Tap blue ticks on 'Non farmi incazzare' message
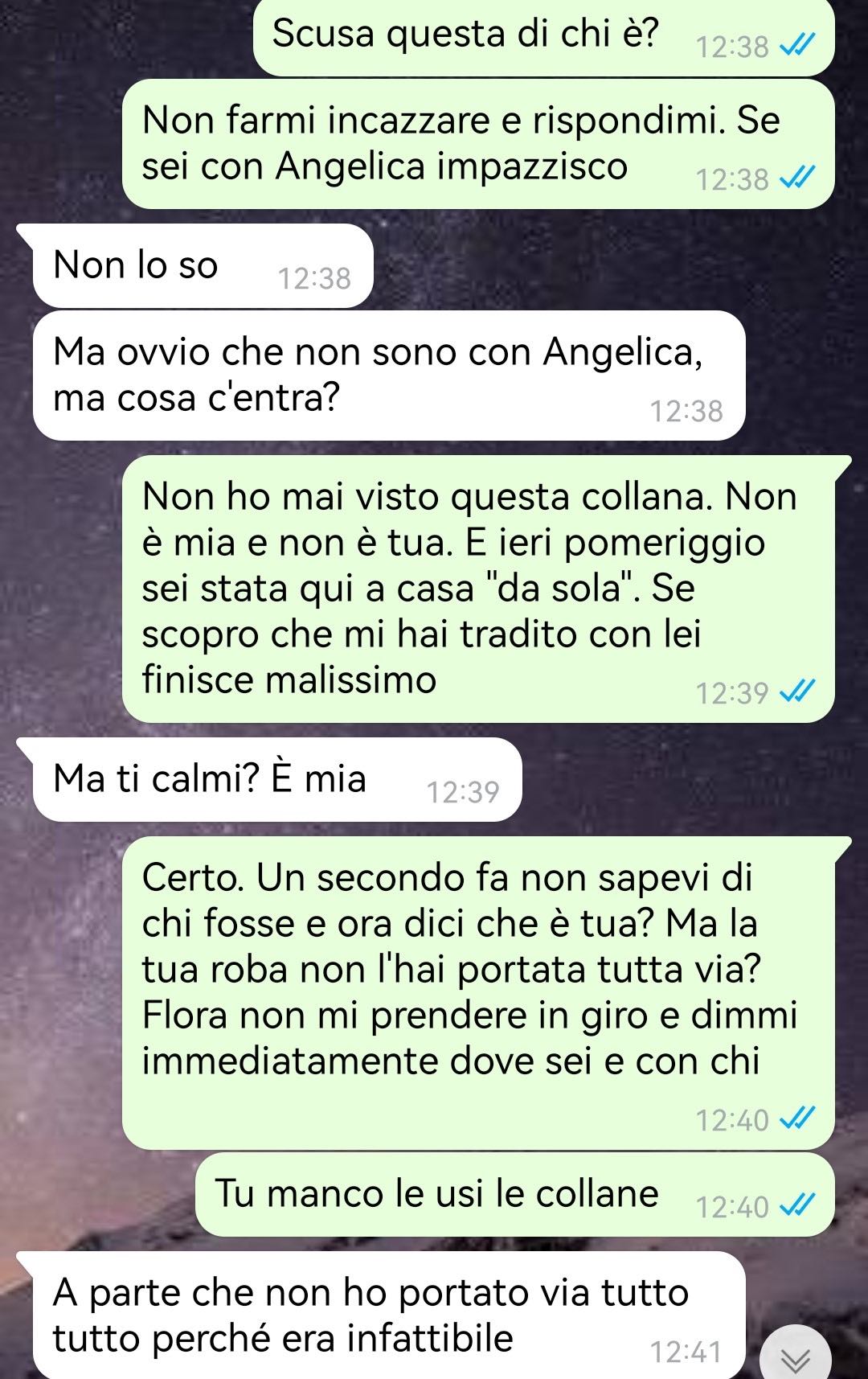Image resolution: width=868 pixels, height=1379 pixels. tap(798, 179)
